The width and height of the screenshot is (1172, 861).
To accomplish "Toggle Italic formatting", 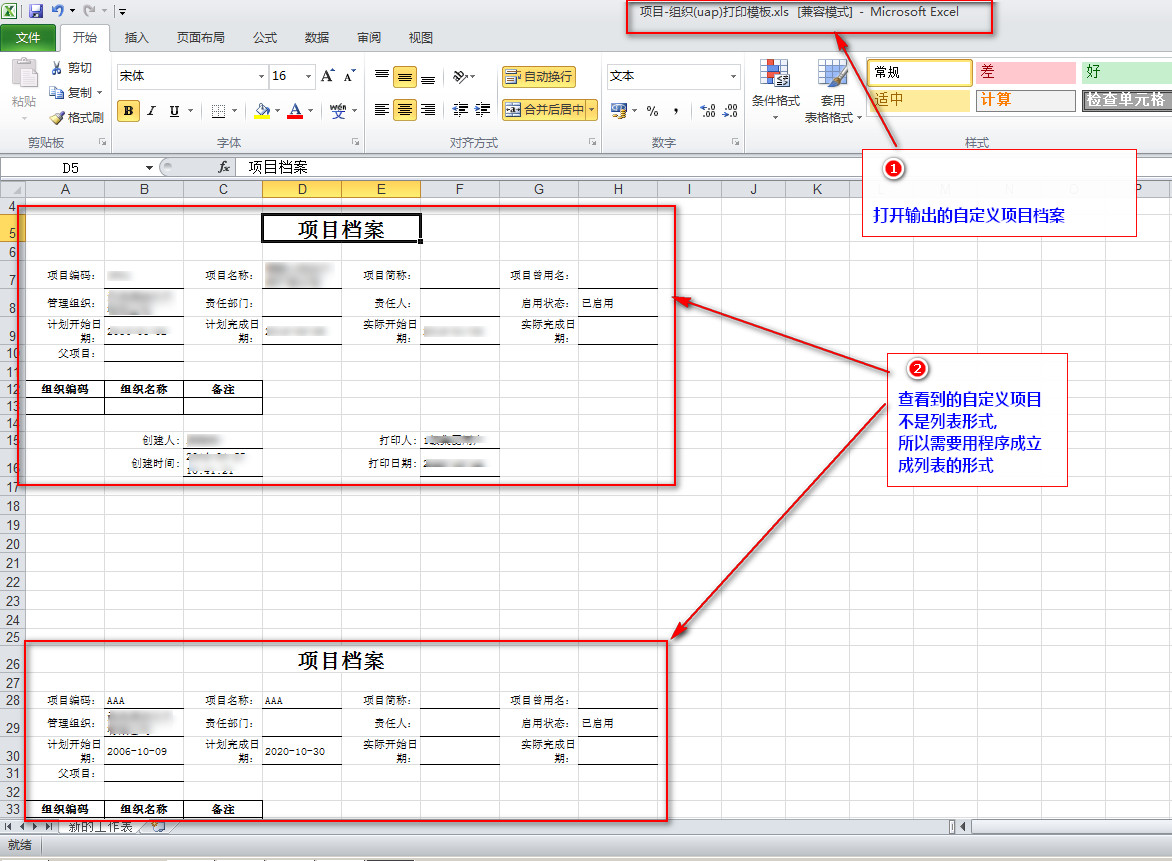I will point(151,111).
